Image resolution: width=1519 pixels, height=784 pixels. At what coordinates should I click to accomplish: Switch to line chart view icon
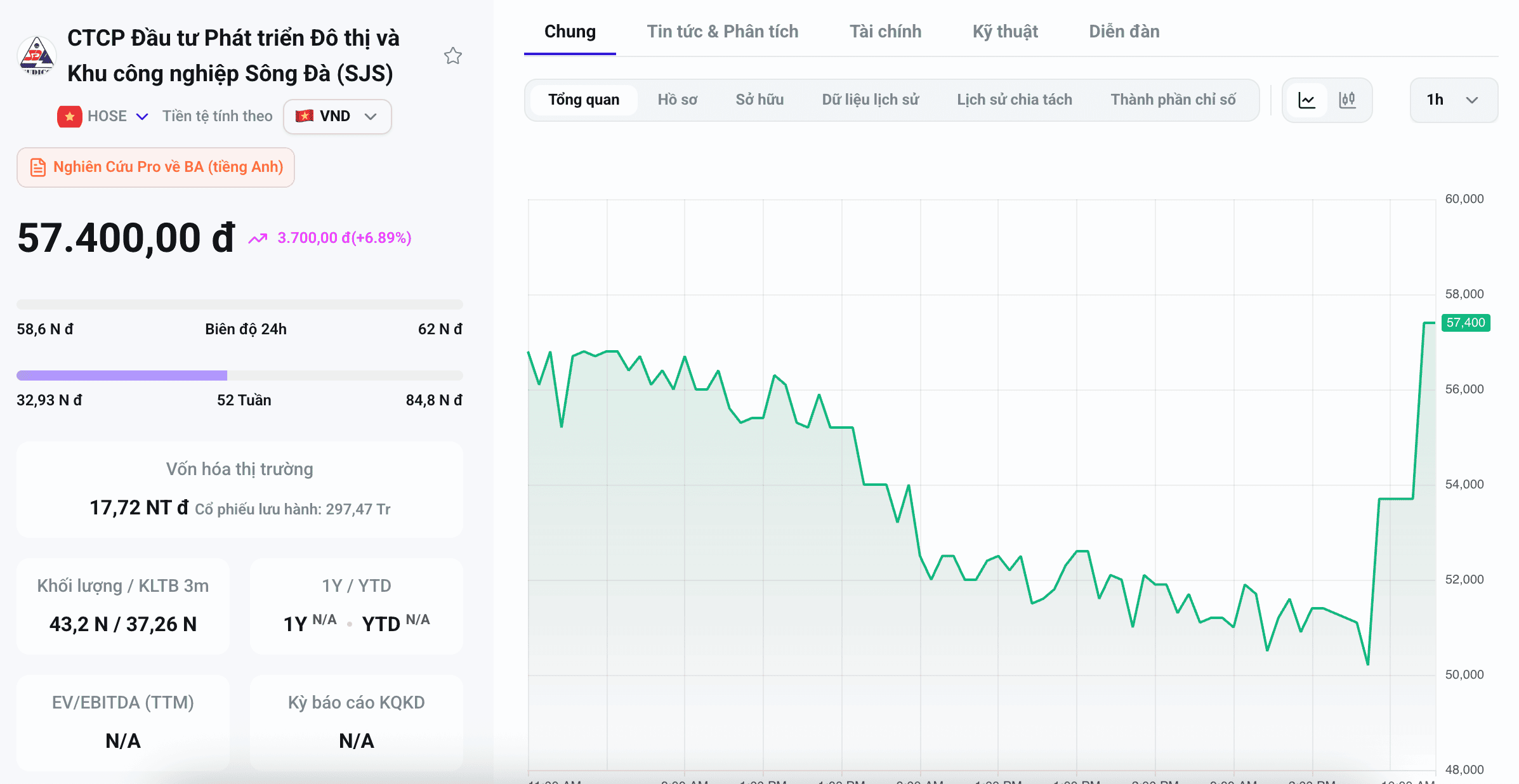click(x=1307, y=100)
